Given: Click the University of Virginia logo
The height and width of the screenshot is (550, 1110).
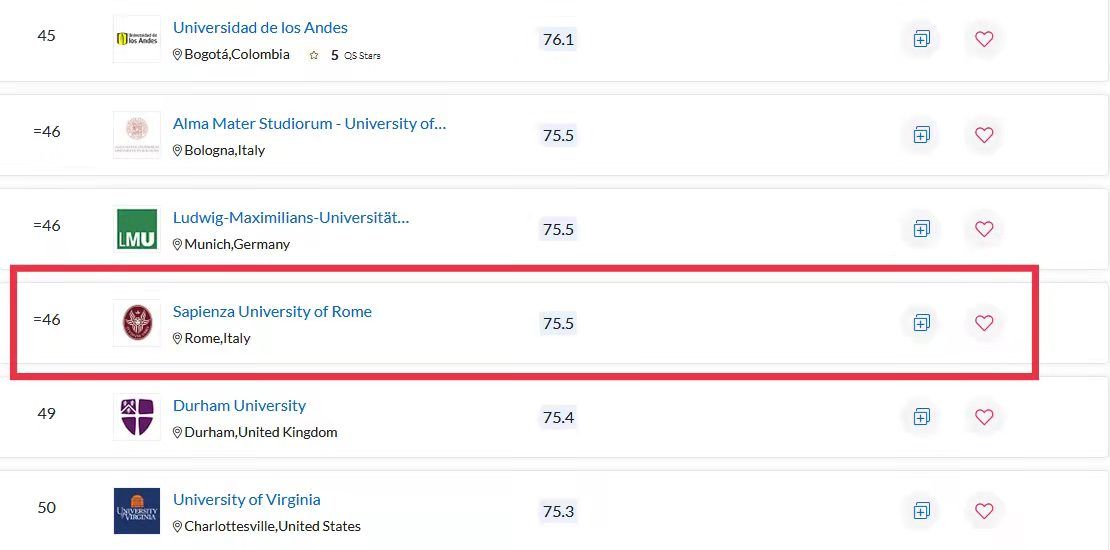Looking at the screenshot, I should (x=137, y=511).
